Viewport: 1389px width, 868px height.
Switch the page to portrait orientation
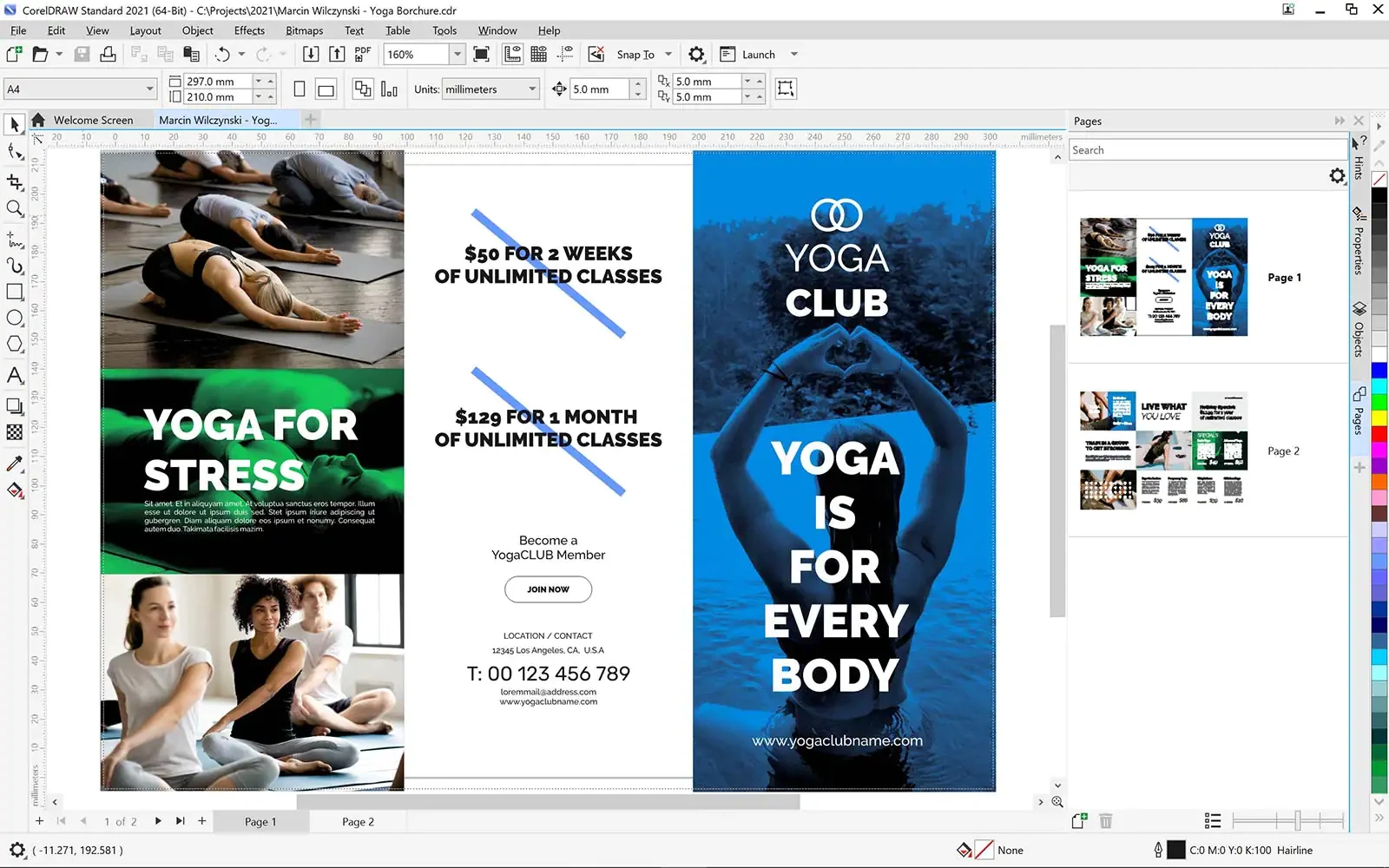pyautogui.click(x=299, y=89)
